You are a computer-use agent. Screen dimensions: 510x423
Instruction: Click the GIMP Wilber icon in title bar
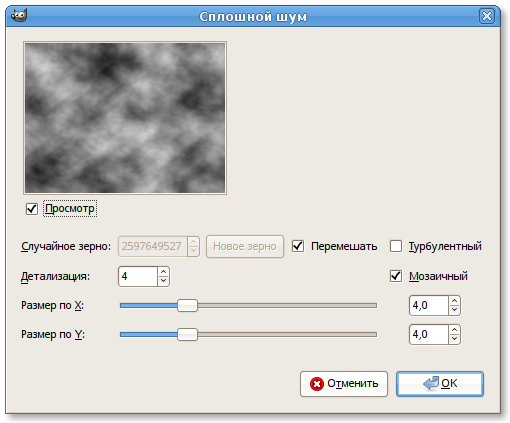(19, 15)
